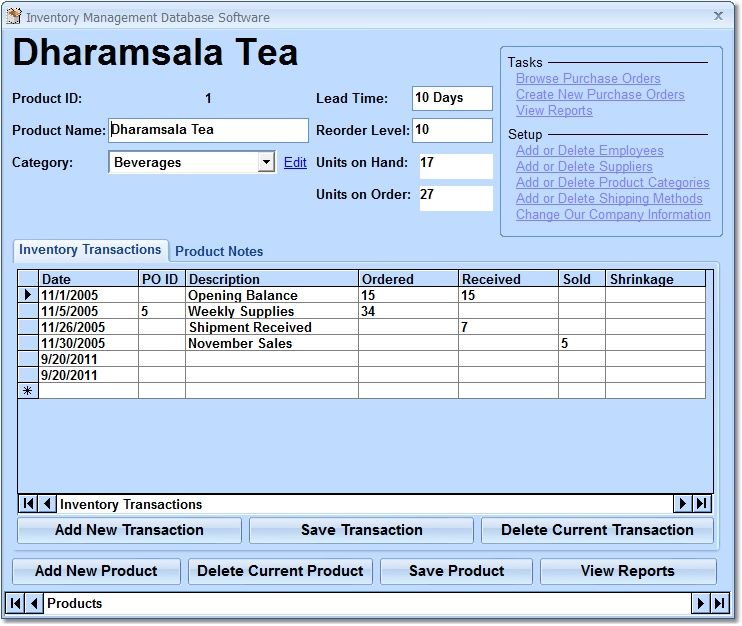
Task: Click the Add New Transaction button
Action: tap(129, 530)
